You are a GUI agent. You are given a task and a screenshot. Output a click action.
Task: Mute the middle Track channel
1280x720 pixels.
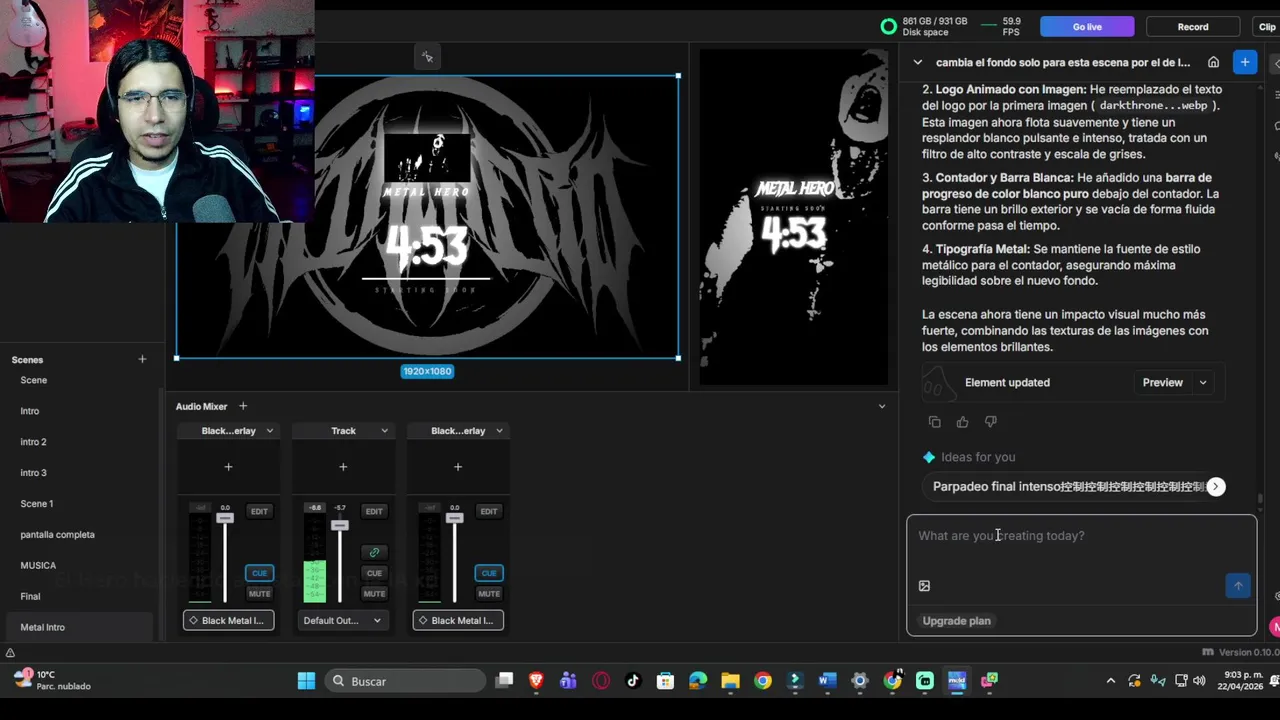[374, 594]
